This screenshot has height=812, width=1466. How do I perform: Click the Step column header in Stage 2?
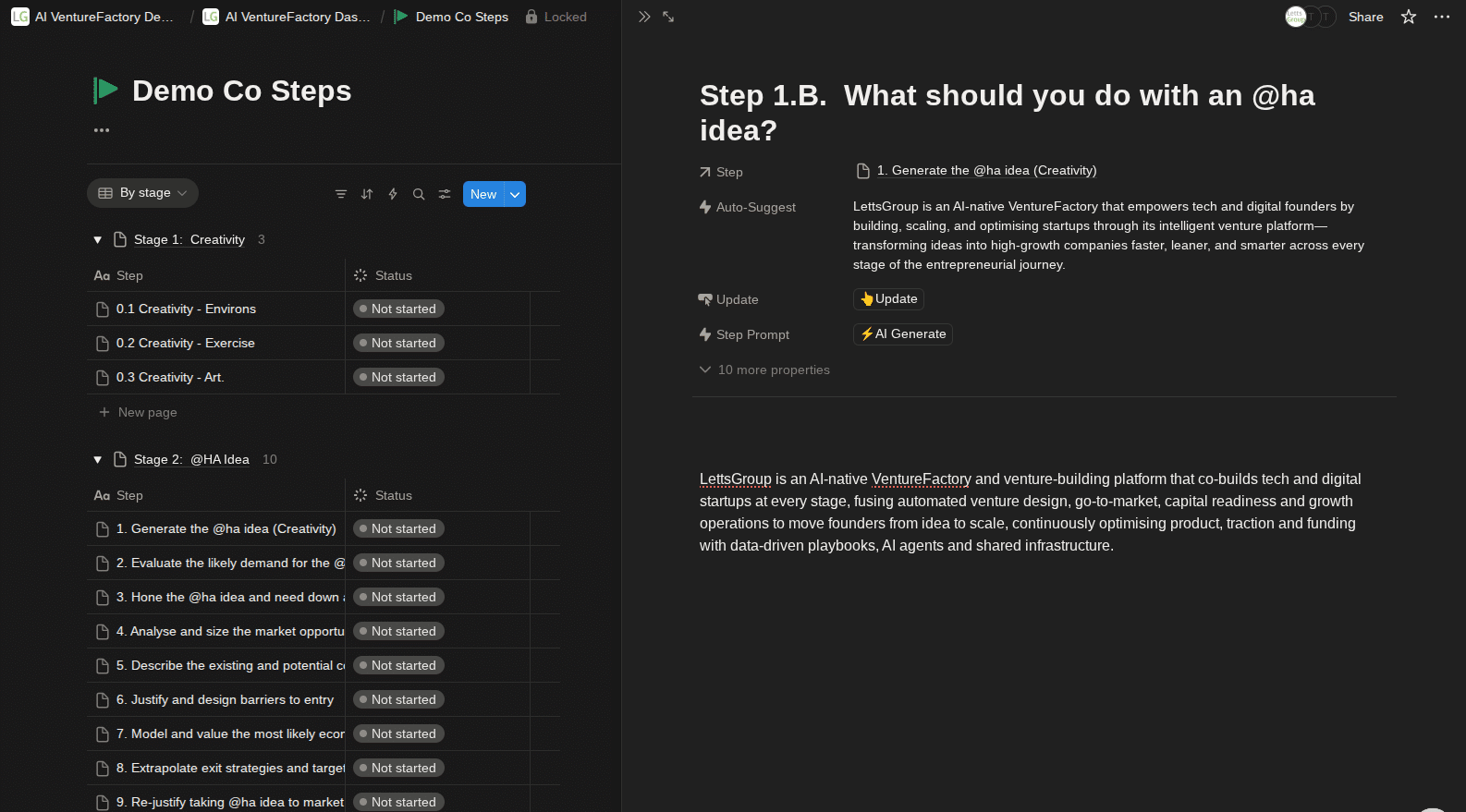[118, 495]
